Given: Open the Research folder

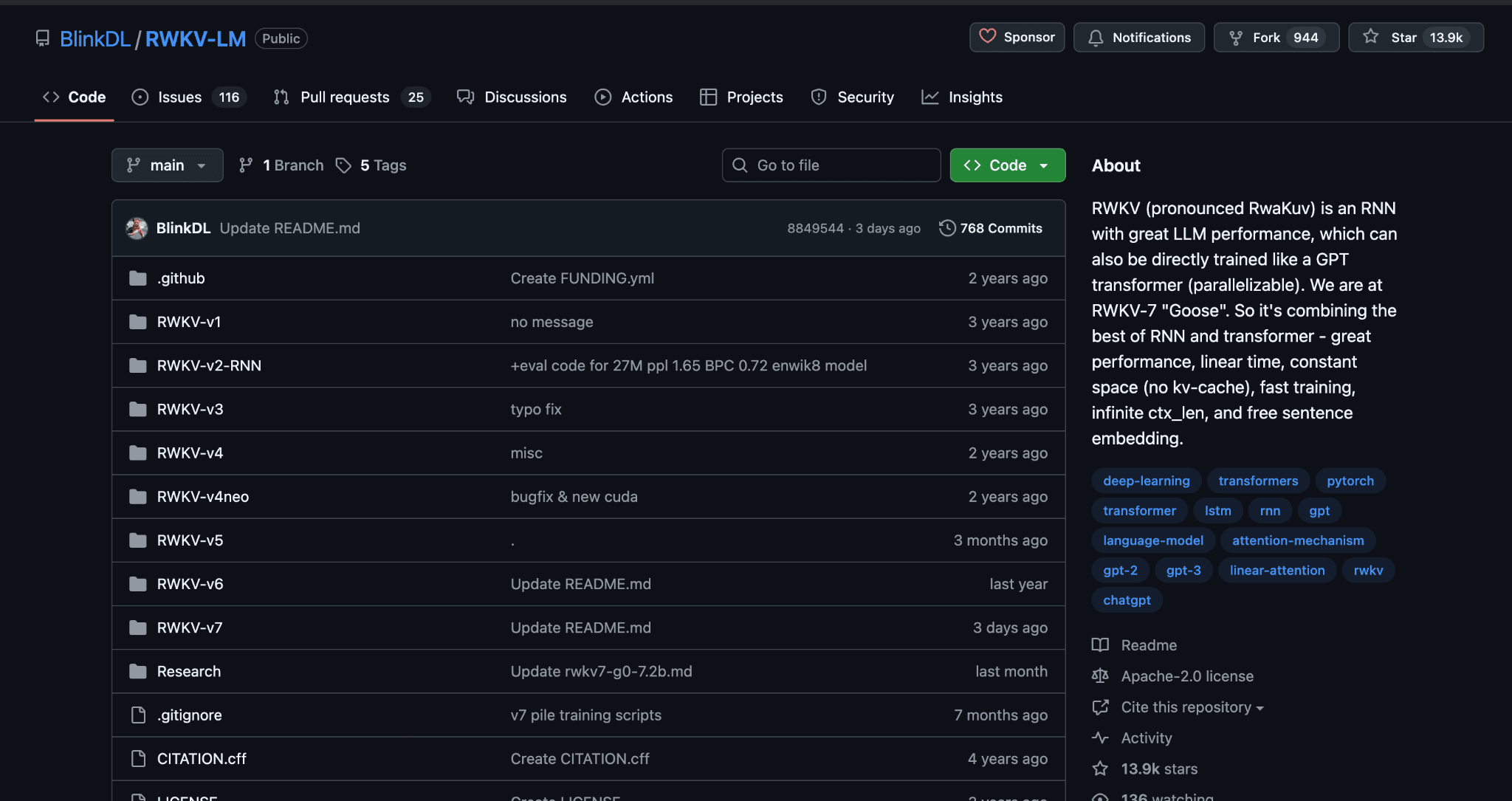Looking at the screenshot, I should point(189,671).
